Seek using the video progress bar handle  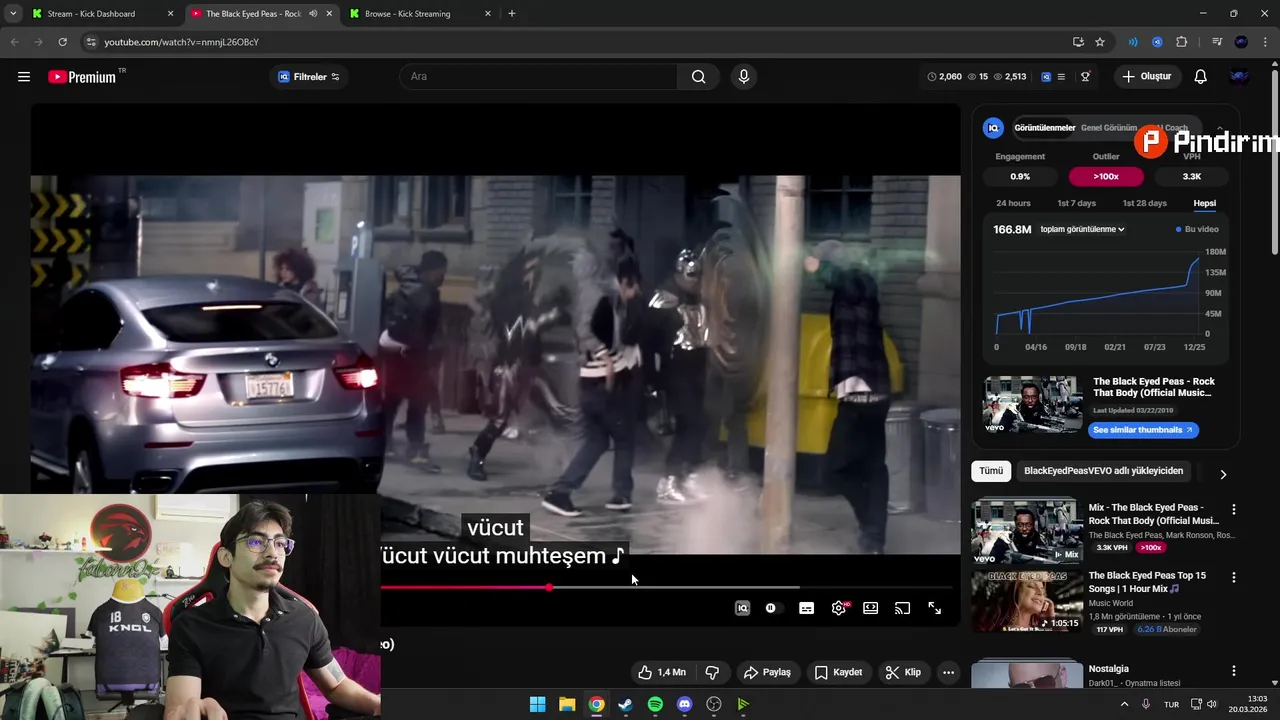[549, 587]
